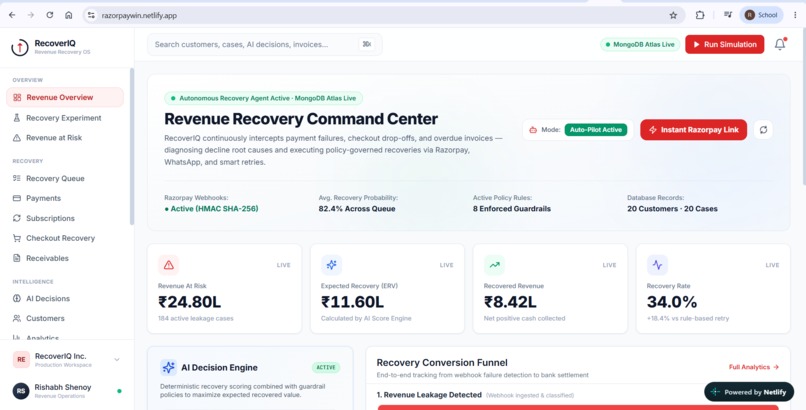Reload the current page
Screen dimensions: 806x410
[50, 15]
